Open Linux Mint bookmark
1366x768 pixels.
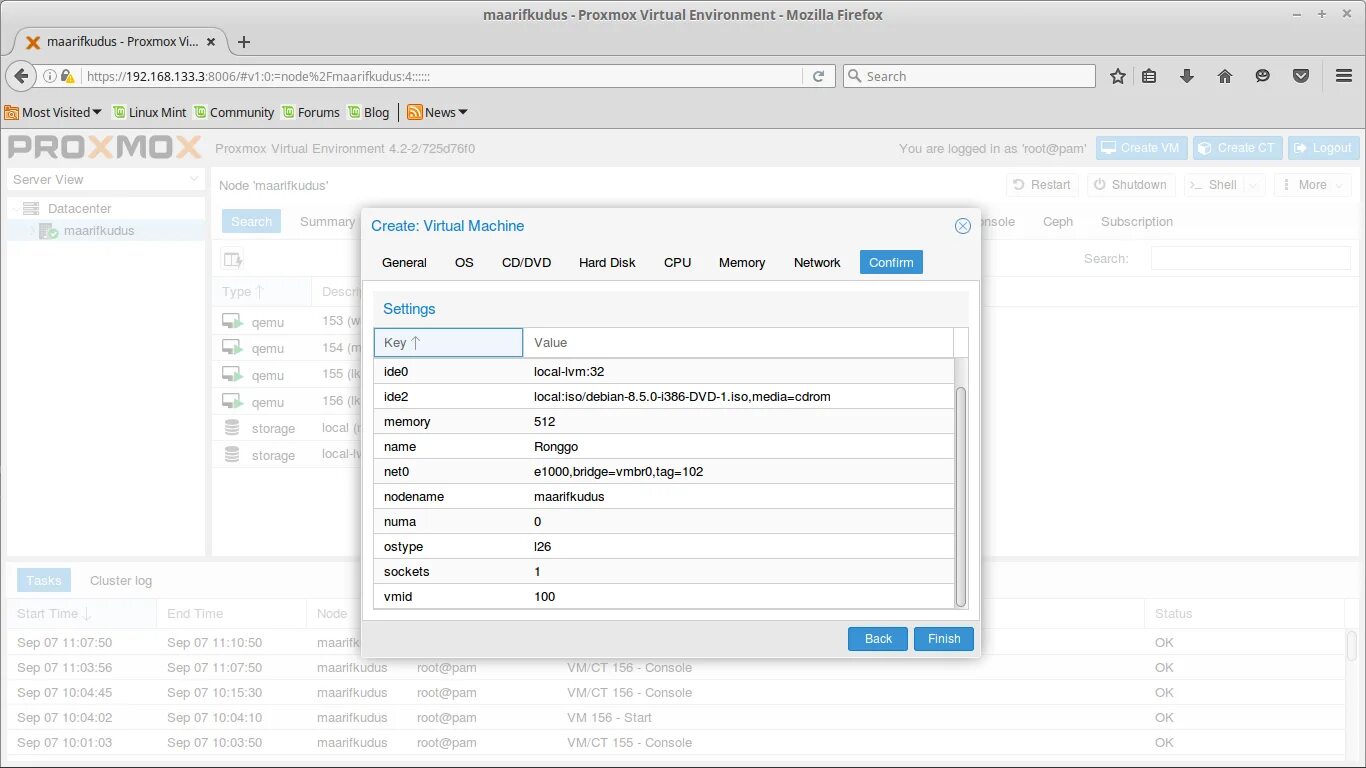(x=150, y=112)
